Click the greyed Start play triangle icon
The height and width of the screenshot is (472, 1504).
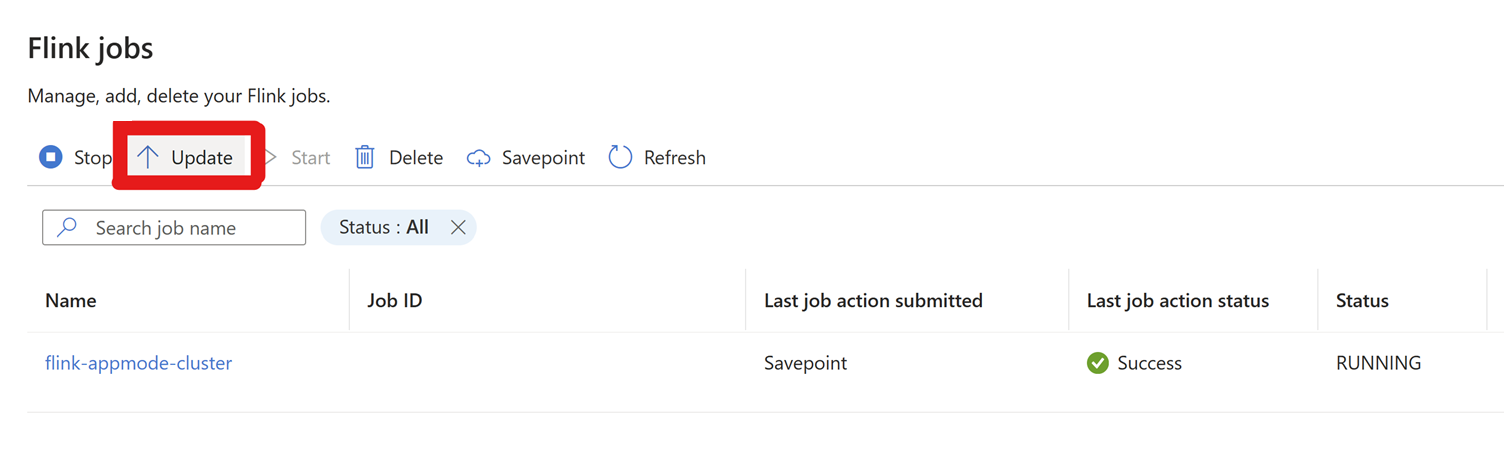(270, 157)
